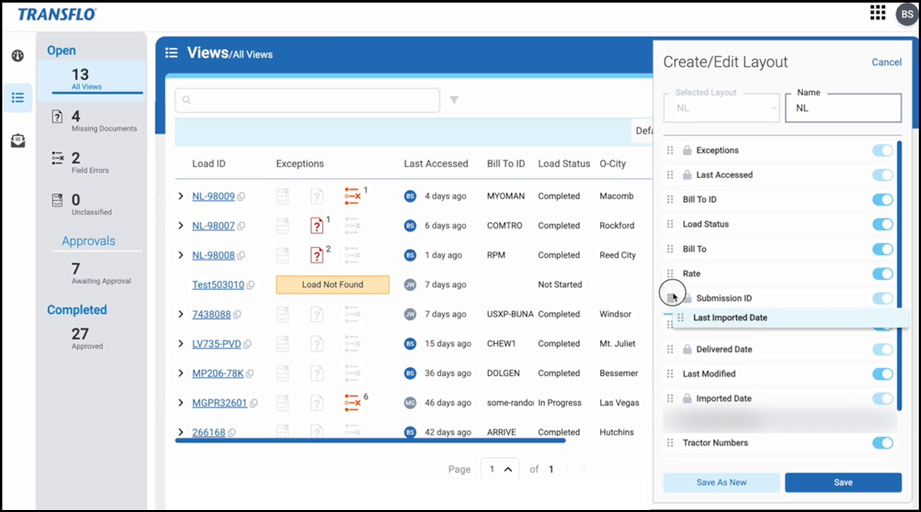The width and height of the screenshot is (921, 512).
Task: Toggle the Delivered Date column switch
Action: (882, 349)
